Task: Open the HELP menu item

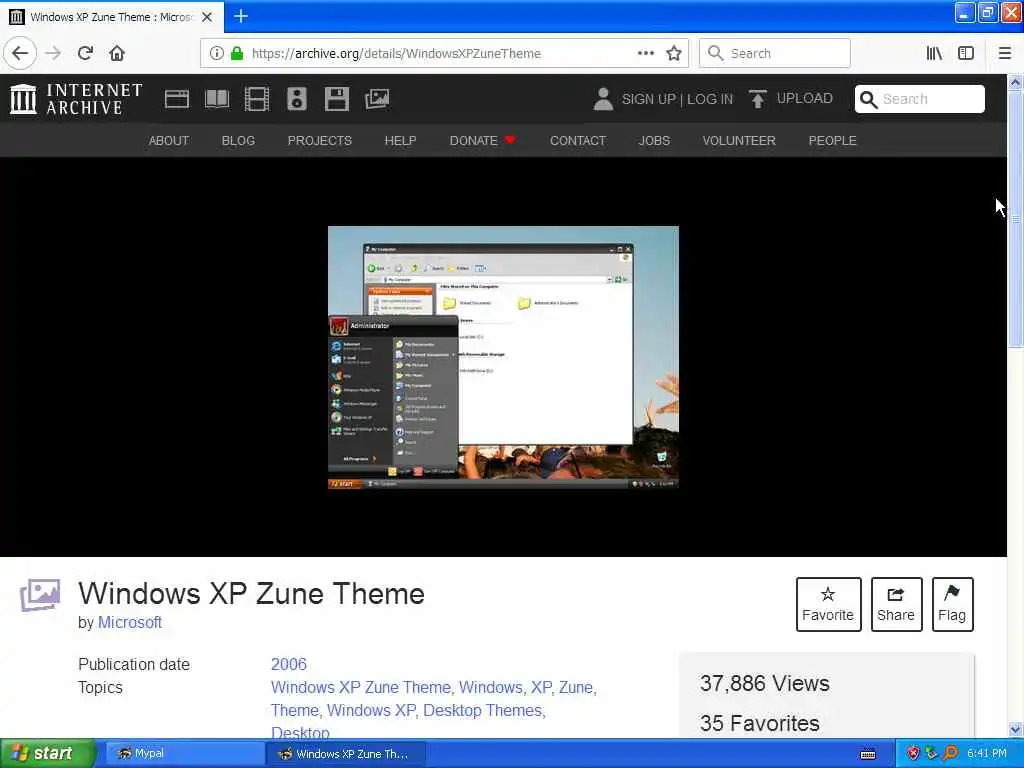Action: click(x=400, y=140)
